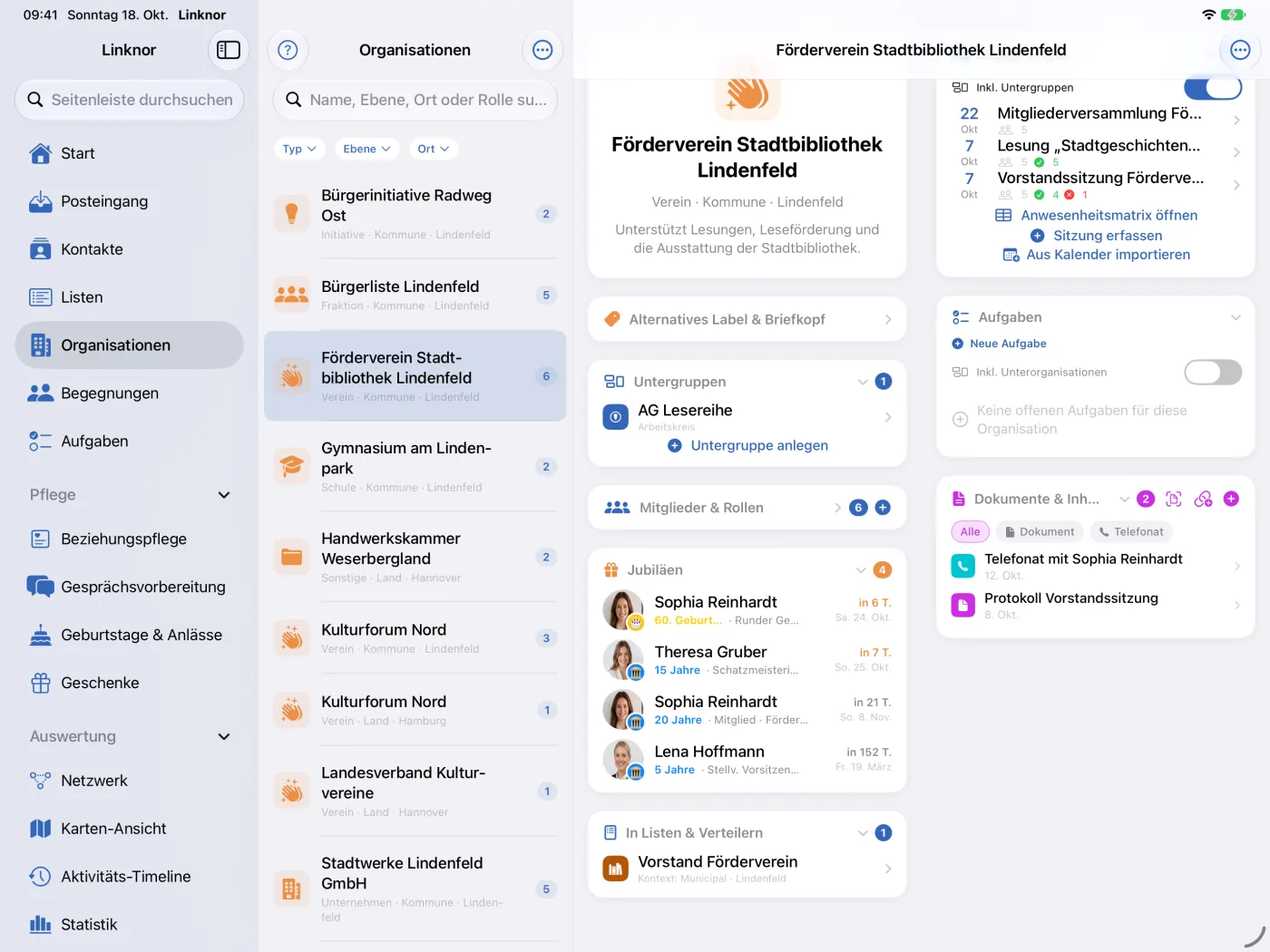Open the Typ filter dropdown
The width and height of the screenshot is (1270, 952).
click(299, 149)
